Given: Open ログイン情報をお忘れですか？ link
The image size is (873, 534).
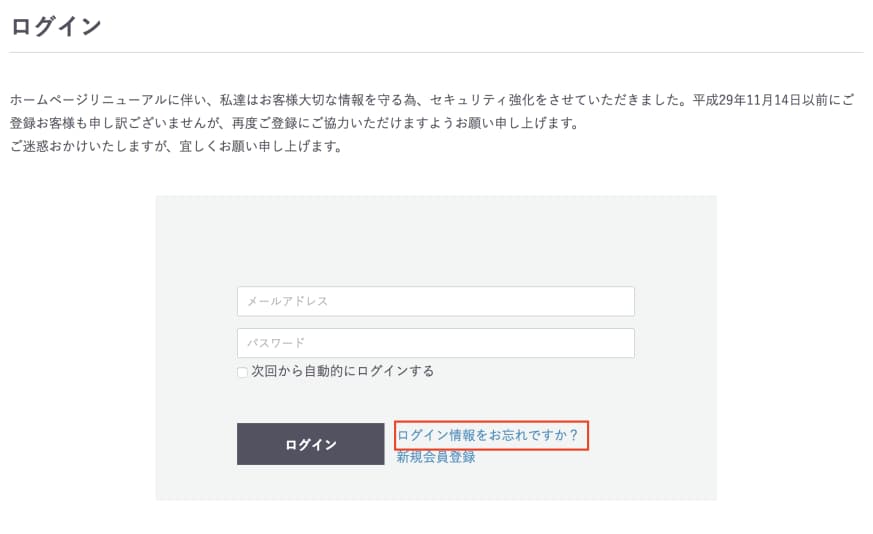Looking at the screenshot, I should pos(488,435).
